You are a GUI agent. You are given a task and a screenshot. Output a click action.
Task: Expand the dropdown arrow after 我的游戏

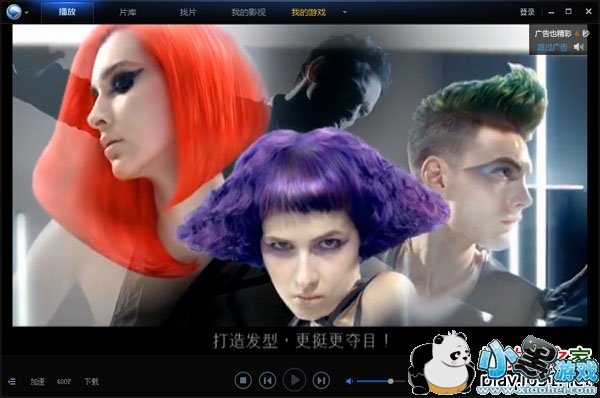pos(344,12)
